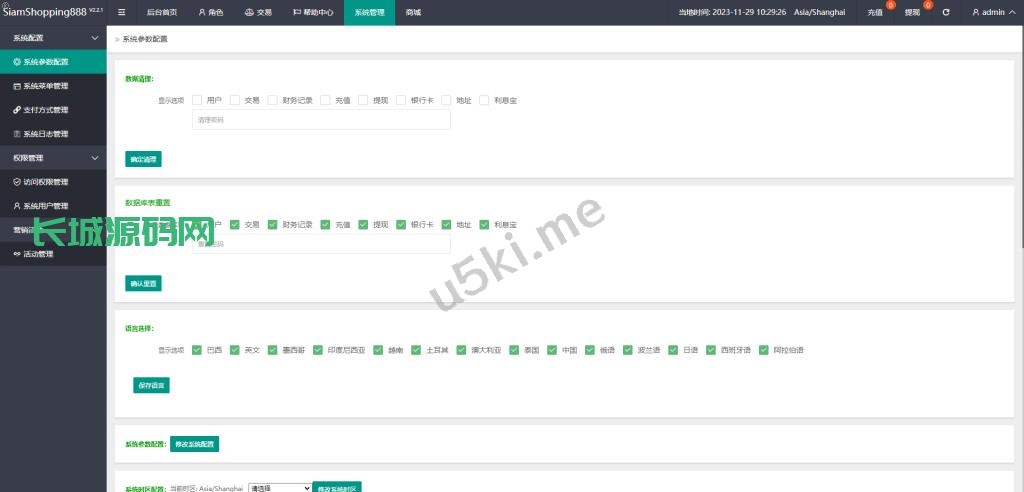The height and width of the screenshot is (492, 1024).
Task: Switch to the 交易 top tab
Action: click(258, 12)
